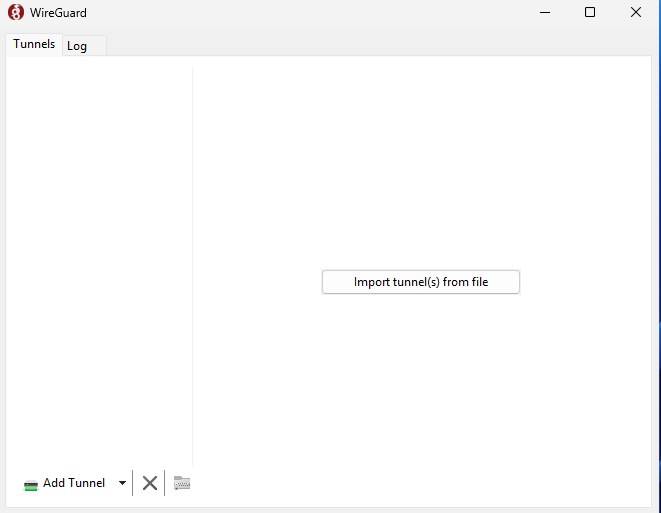The width and height of the screenshot is (661, 513).
Task: Maximize the WireGuard window
Action: [590, 13]
